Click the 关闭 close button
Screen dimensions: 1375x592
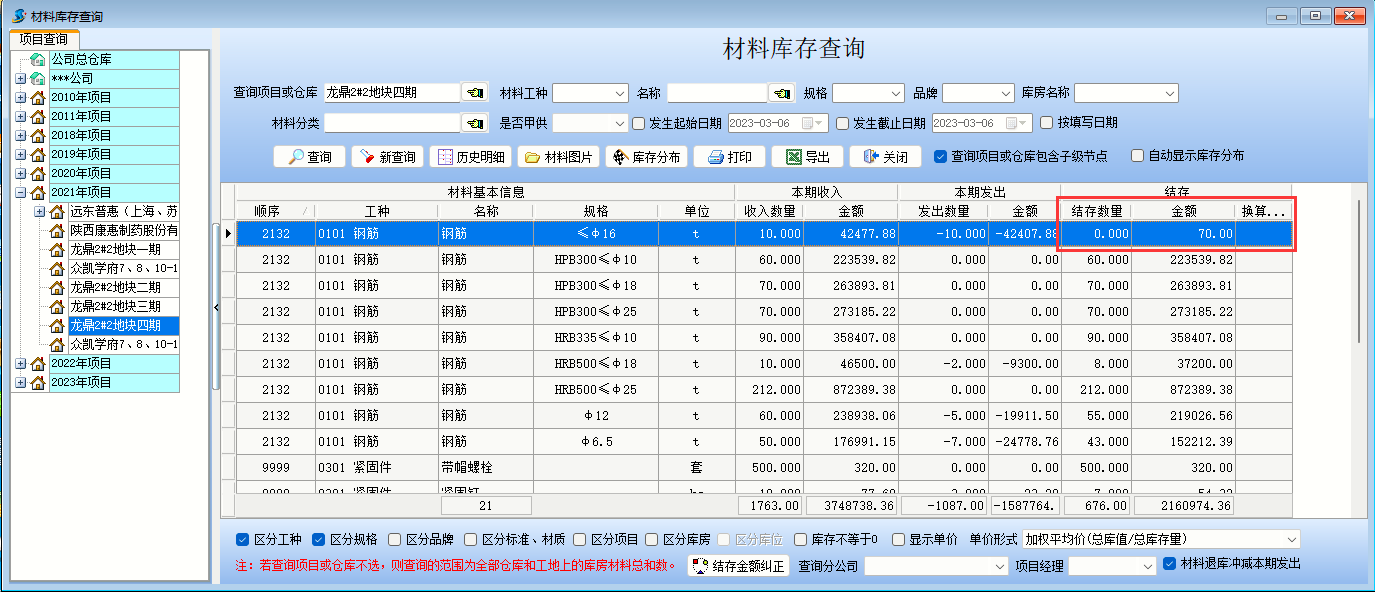click(885, 157)
